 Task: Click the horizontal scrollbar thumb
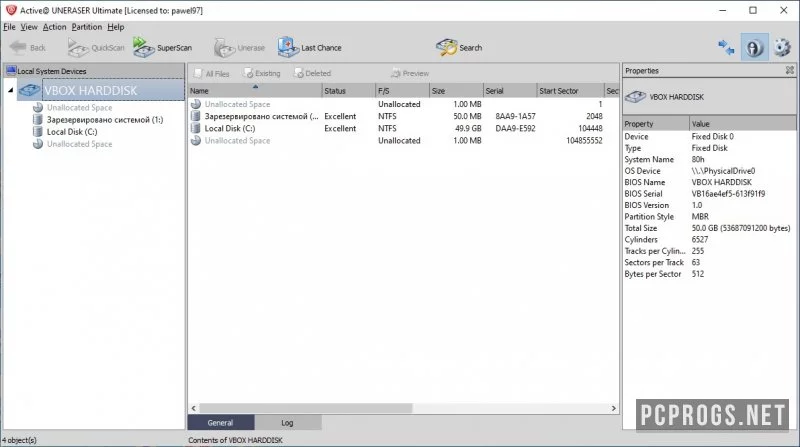(306, 408)
